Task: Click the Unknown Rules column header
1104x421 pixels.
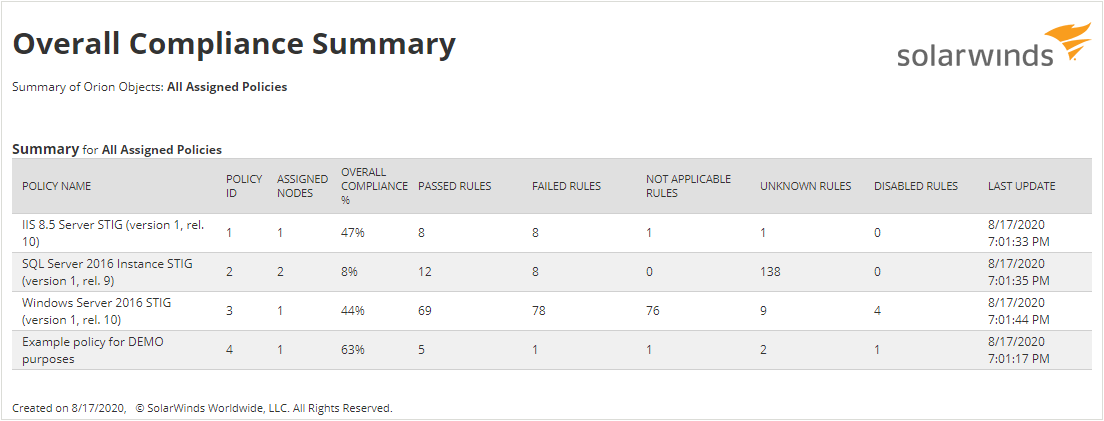Action: click(x=805, y=187)
